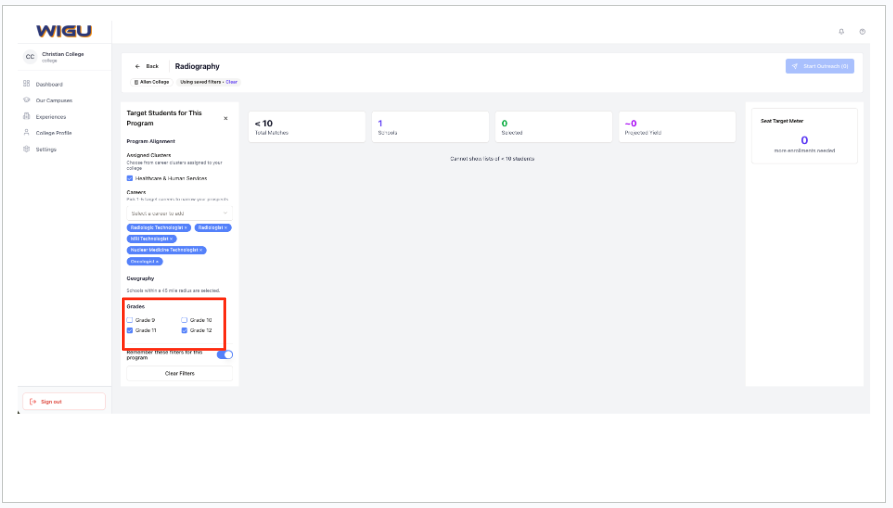This screenshot has width=893, height=508.
Task: Check the Grade 10 checkbox
Action: coord(184,320)
